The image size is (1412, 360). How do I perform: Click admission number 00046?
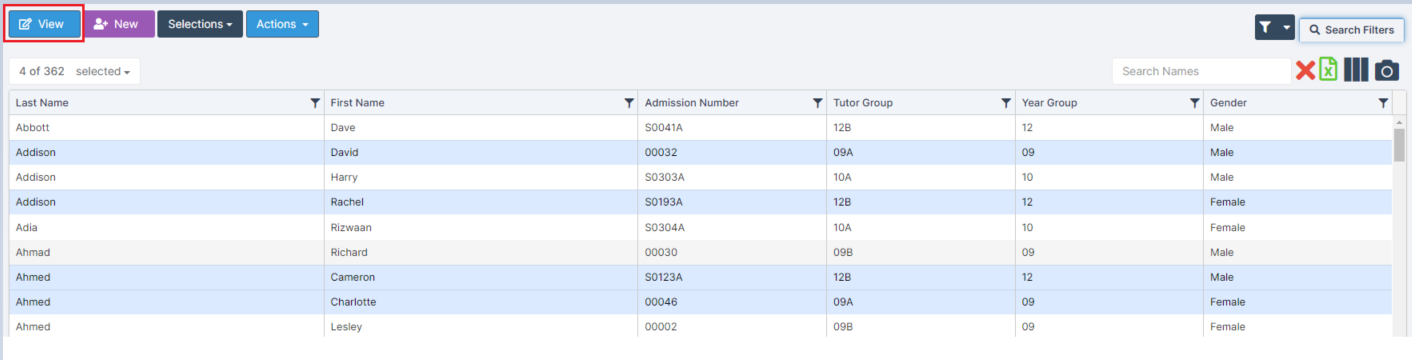(x=661, y=302)
